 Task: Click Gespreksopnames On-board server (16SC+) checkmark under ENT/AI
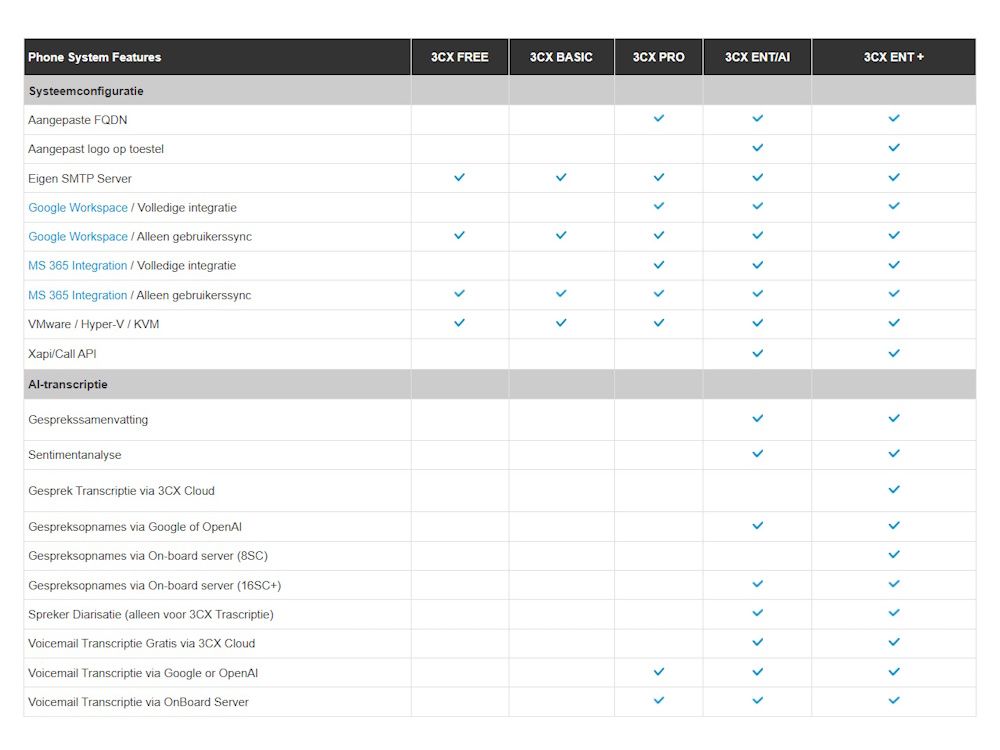click(758, 584)
